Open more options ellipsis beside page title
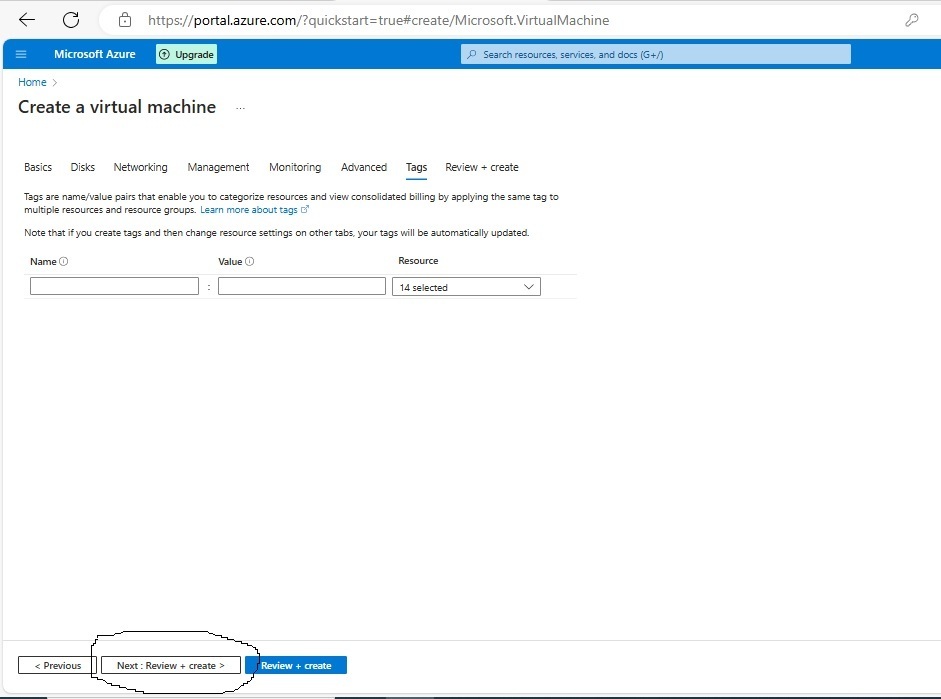This screenshot has height=699, width=941. click(x=241, y=108)
